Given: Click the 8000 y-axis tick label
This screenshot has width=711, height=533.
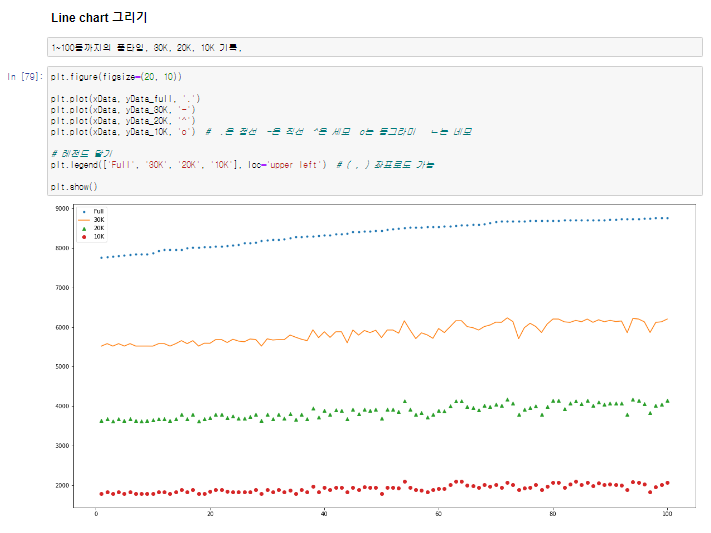Looking at the screenshot, I should coord(62,248).
